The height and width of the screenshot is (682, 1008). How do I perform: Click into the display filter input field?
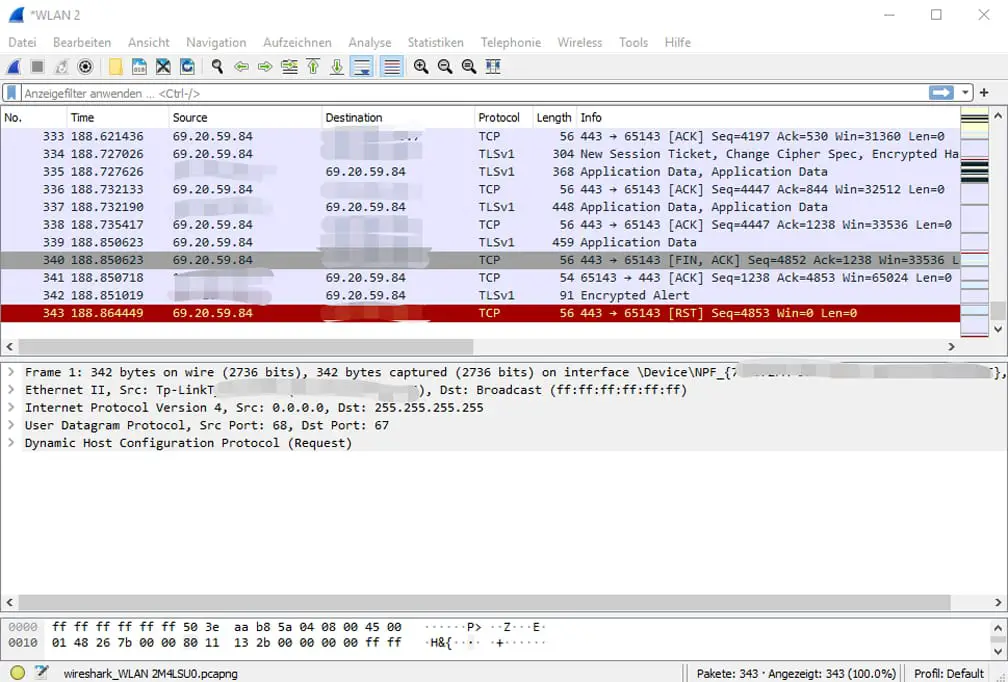(x=474, y=93)
